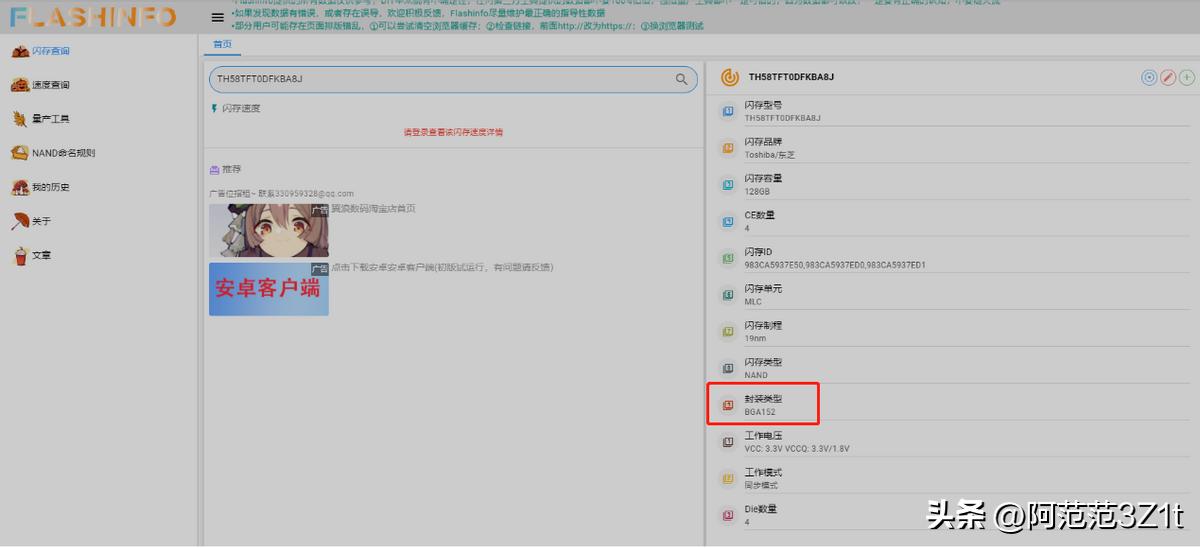This screenshot has height=548, width=1200.
Task: Click the red login prompt for flash speed
Action: click(453, 131)
